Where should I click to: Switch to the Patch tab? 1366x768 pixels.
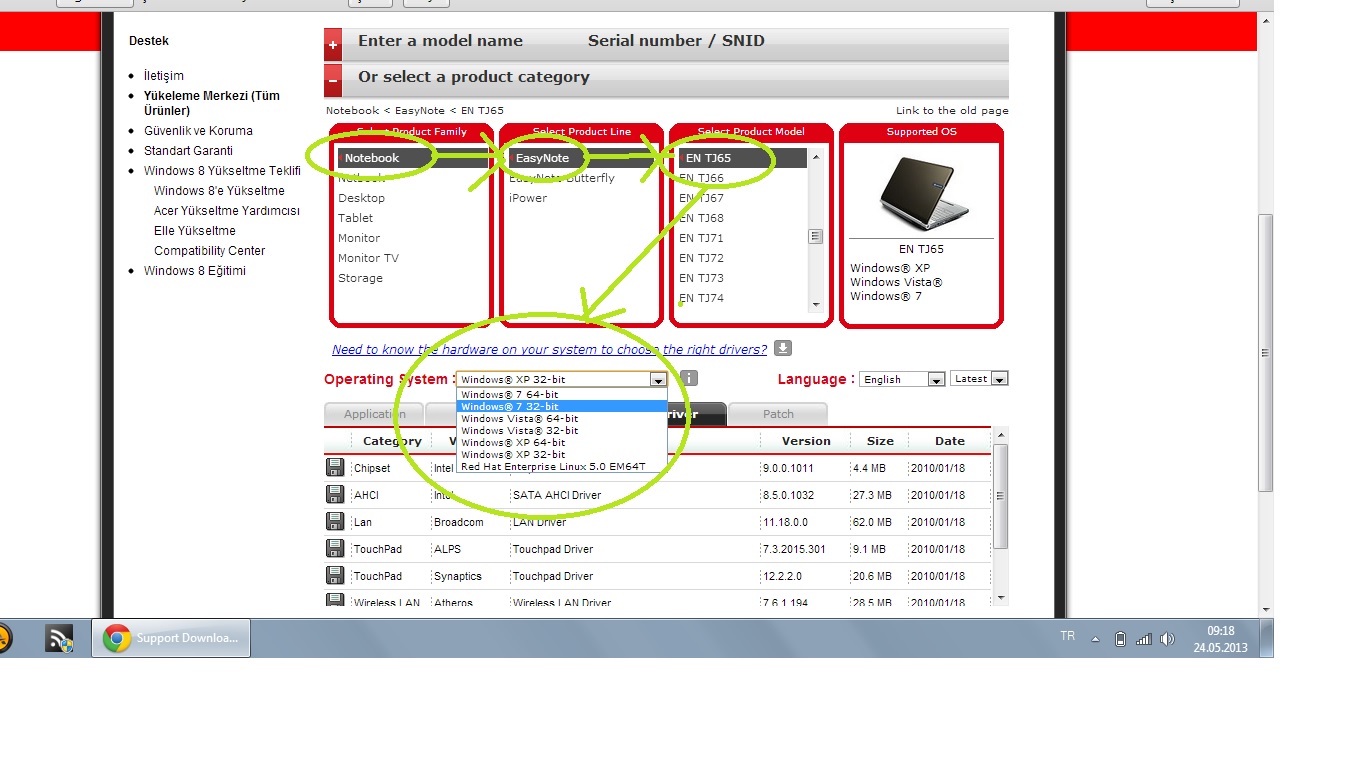click(778, 414)
